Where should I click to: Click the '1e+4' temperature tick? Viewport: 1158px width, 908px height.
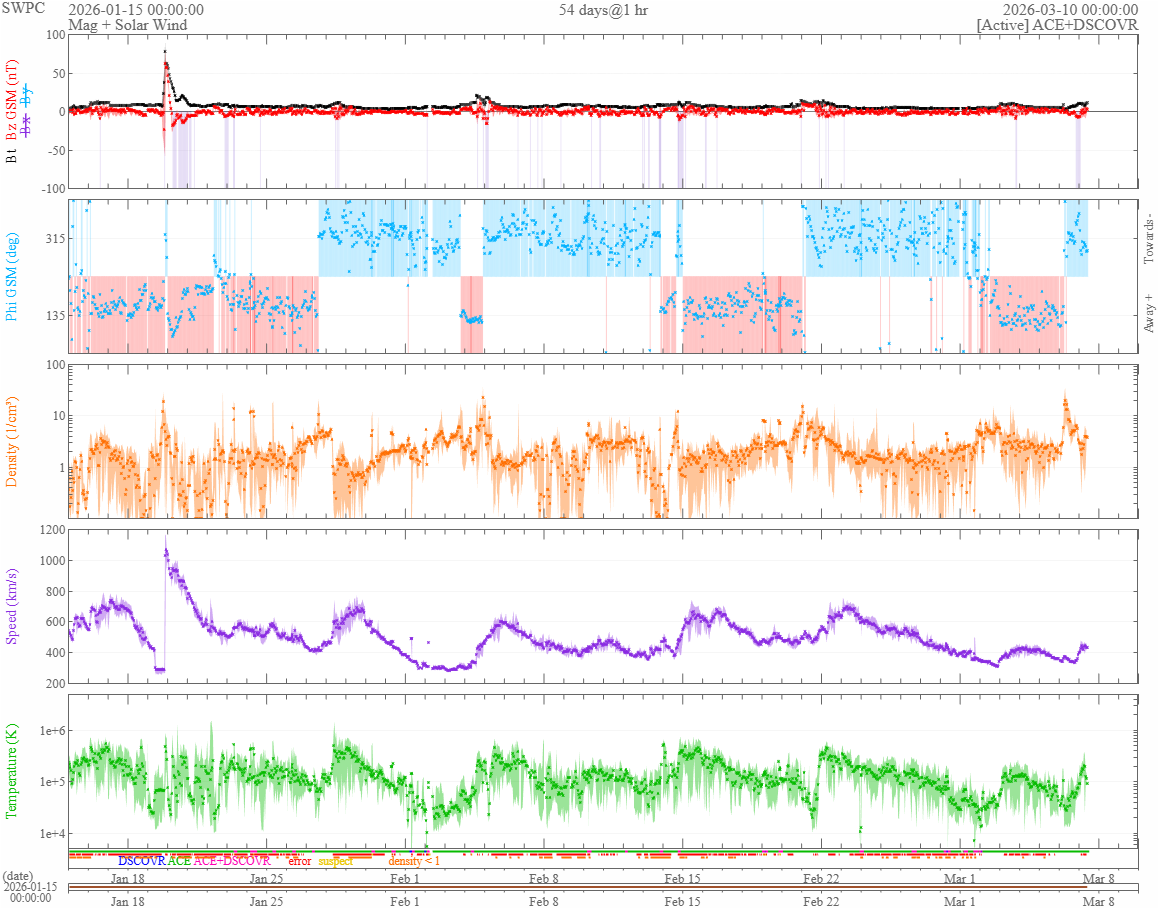pyautogui.click(x=52, y=834)
